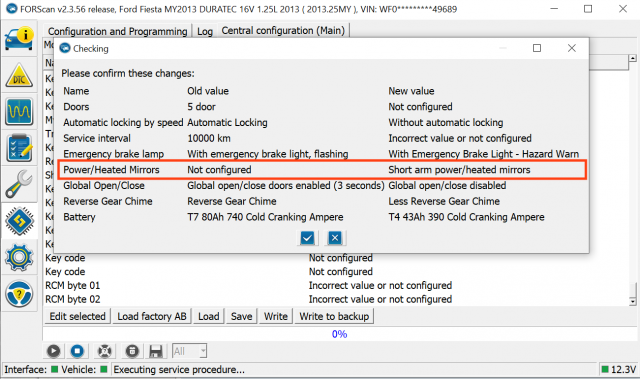Open the chip configuration and programming section

[x=19, y=221]
